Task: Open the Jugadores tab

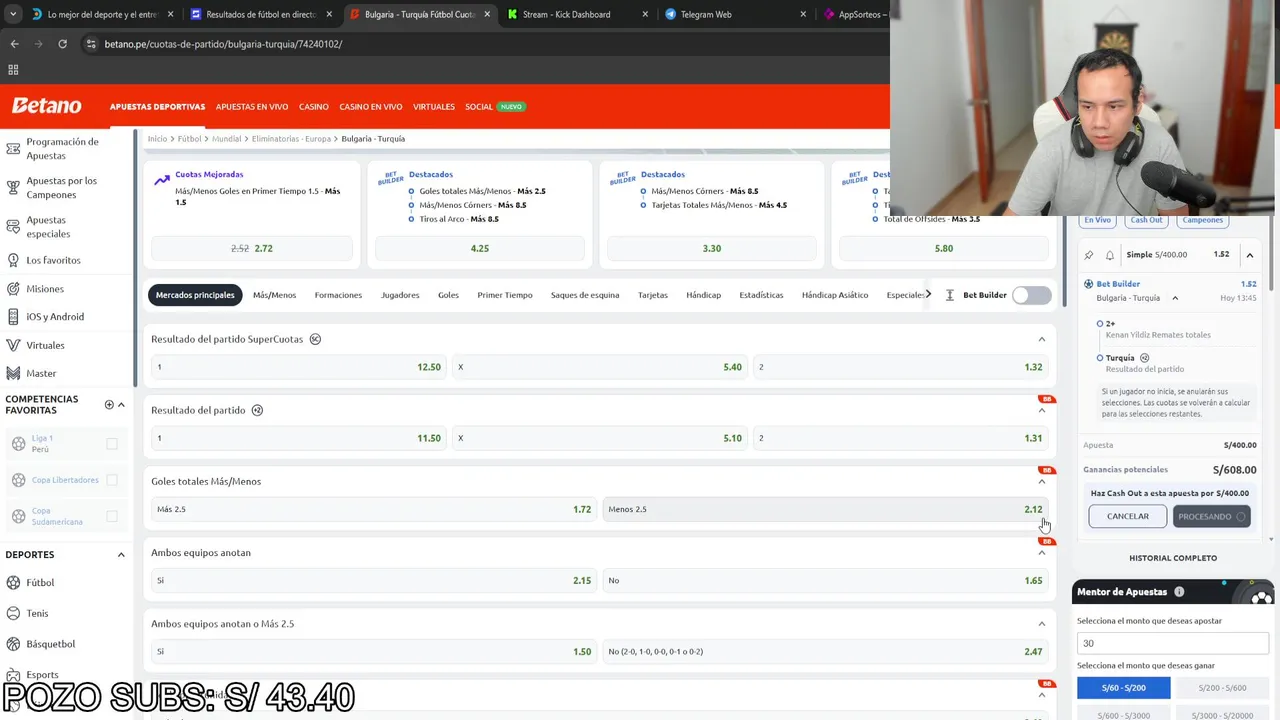Action: 400,295
